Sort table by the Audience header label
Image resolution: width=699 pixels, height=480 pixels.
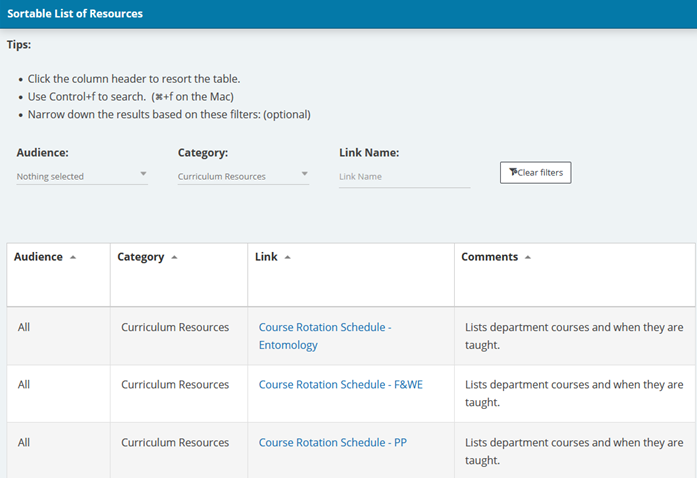point(38,257)
